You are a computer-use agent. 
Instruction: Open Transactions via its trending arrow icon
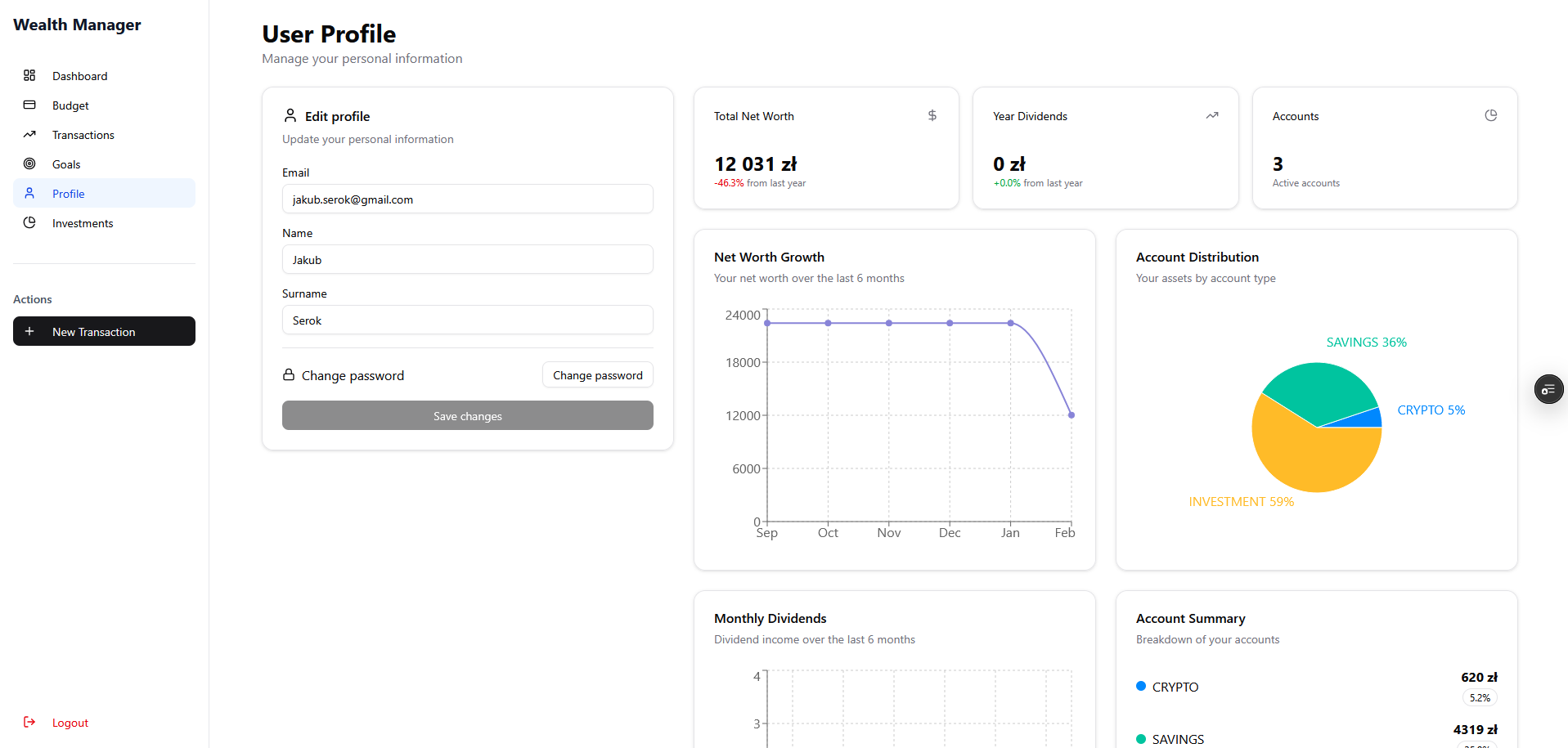29,134
